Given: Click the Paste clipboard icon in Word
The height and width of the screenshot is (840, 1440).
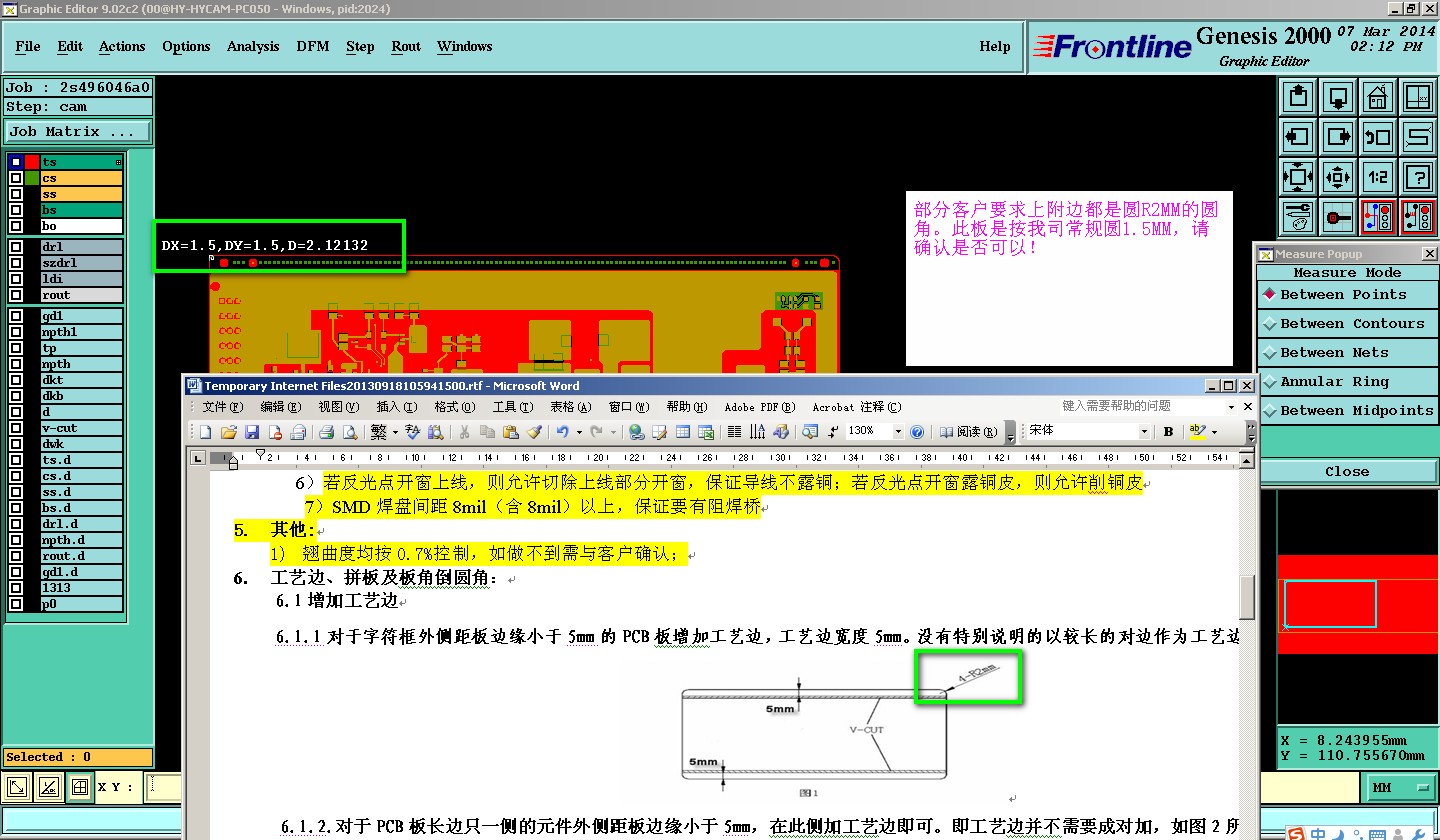Looking at the screenshot, I should pos(511,432).
